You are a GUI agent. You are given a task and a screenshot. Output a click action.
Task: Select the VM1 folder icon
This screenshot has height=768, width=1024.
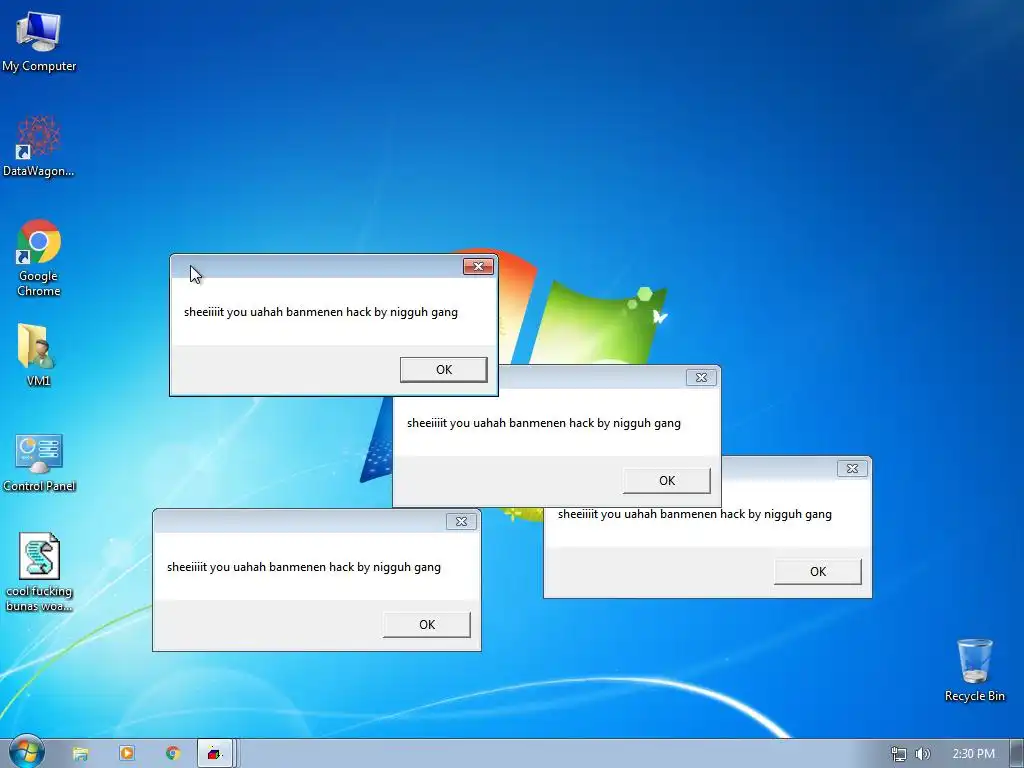click(x=37, y=355)
